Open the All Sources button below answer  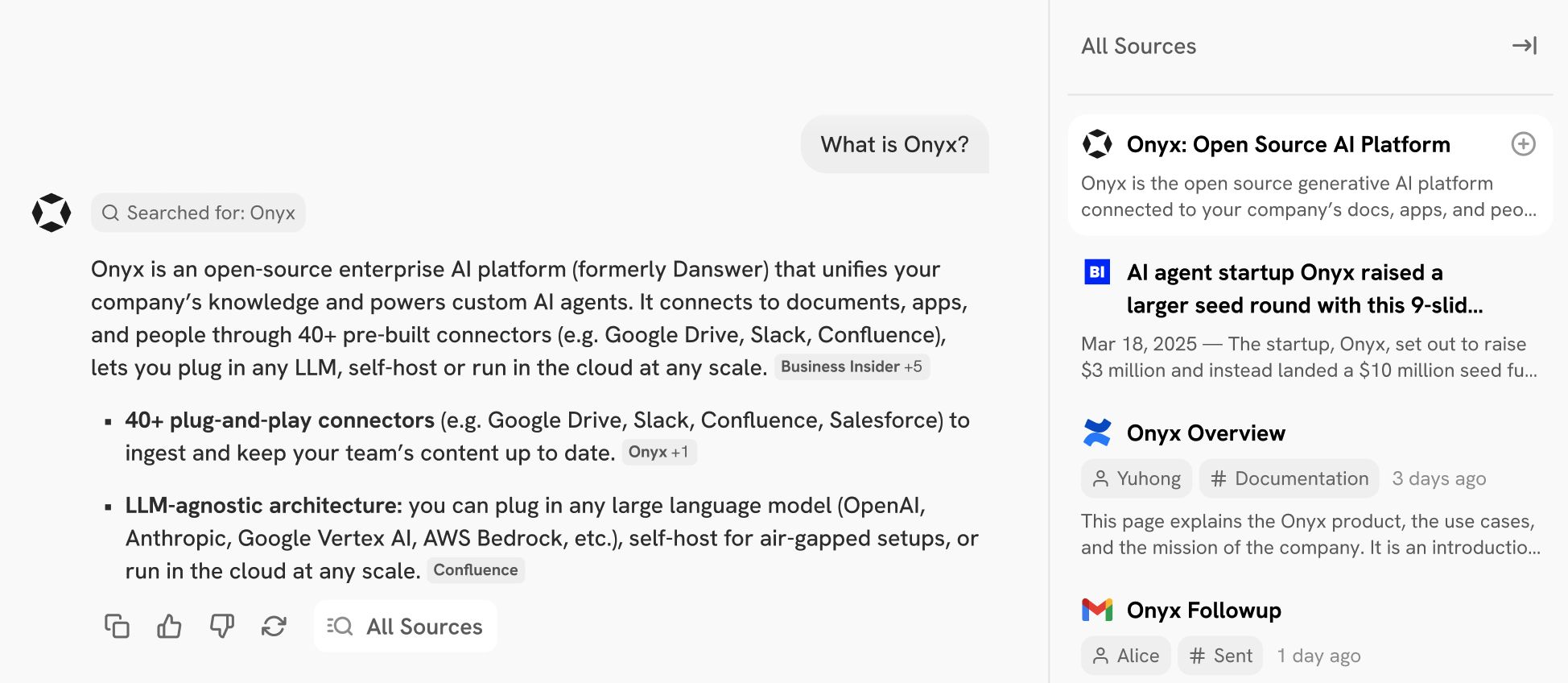pos(405,626)
